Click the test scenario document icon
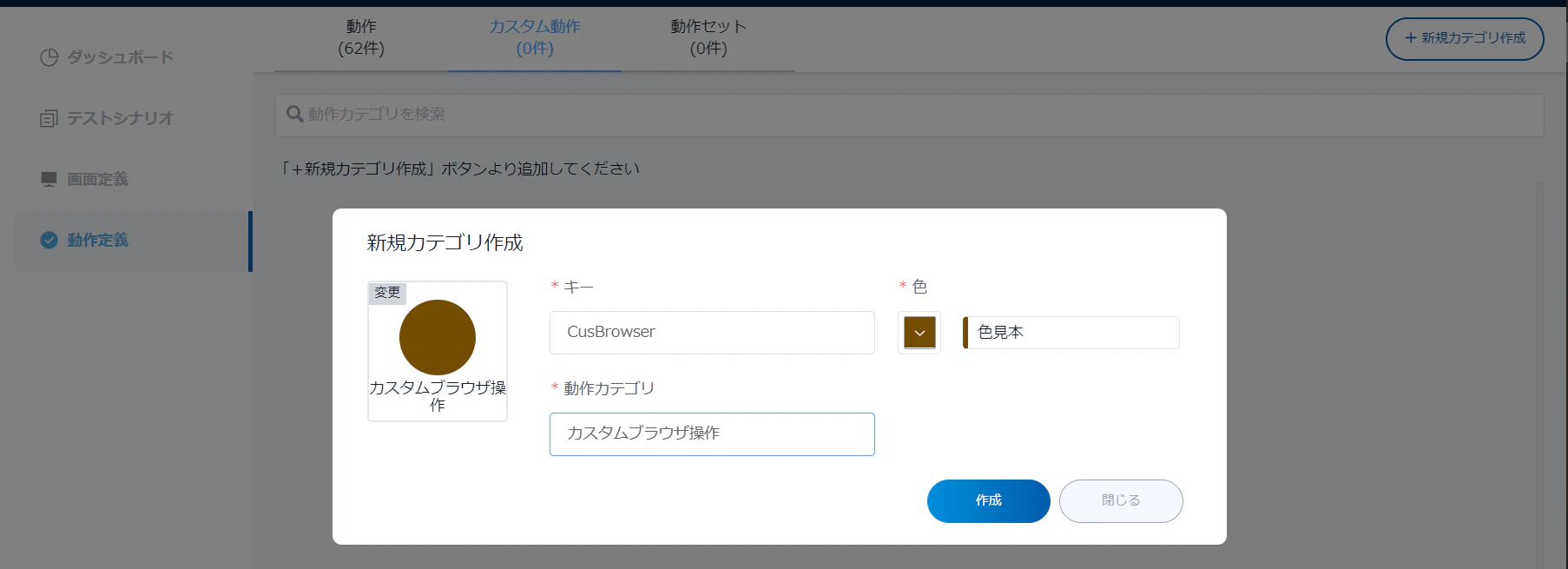 pyautogui.click(x=49, y=118)
